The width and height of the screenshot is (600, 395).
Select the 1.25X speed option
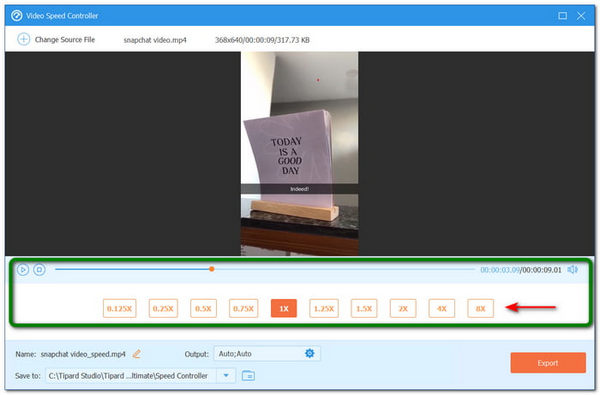point(324,308)
